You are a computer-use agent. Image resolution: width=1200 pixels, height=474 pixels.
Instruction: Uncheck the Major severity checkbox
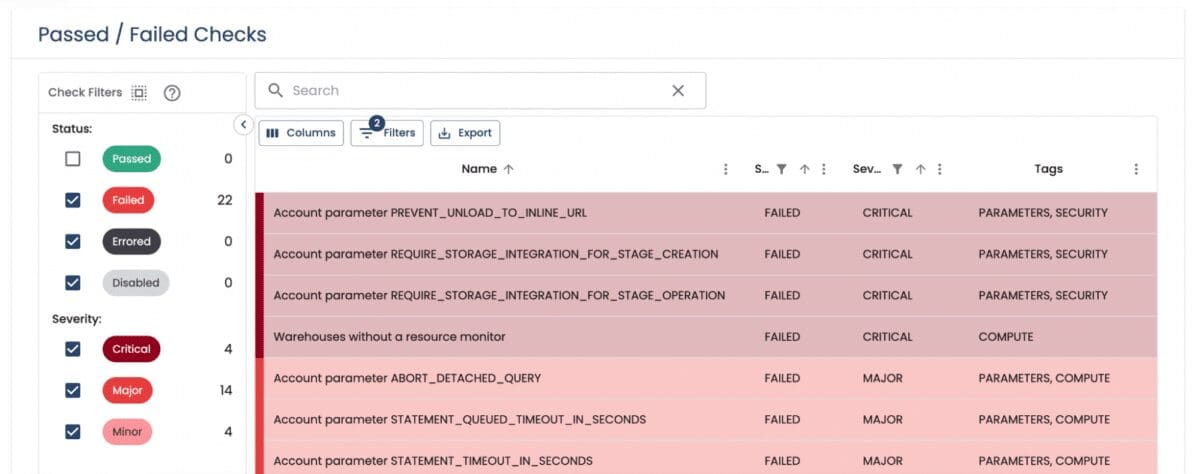click(72, 390)
